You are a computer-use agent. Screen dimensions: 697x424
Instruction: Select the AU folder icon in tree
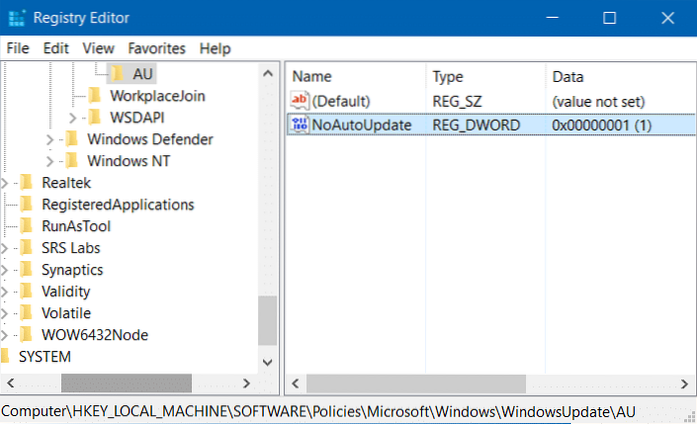(117, 73)
